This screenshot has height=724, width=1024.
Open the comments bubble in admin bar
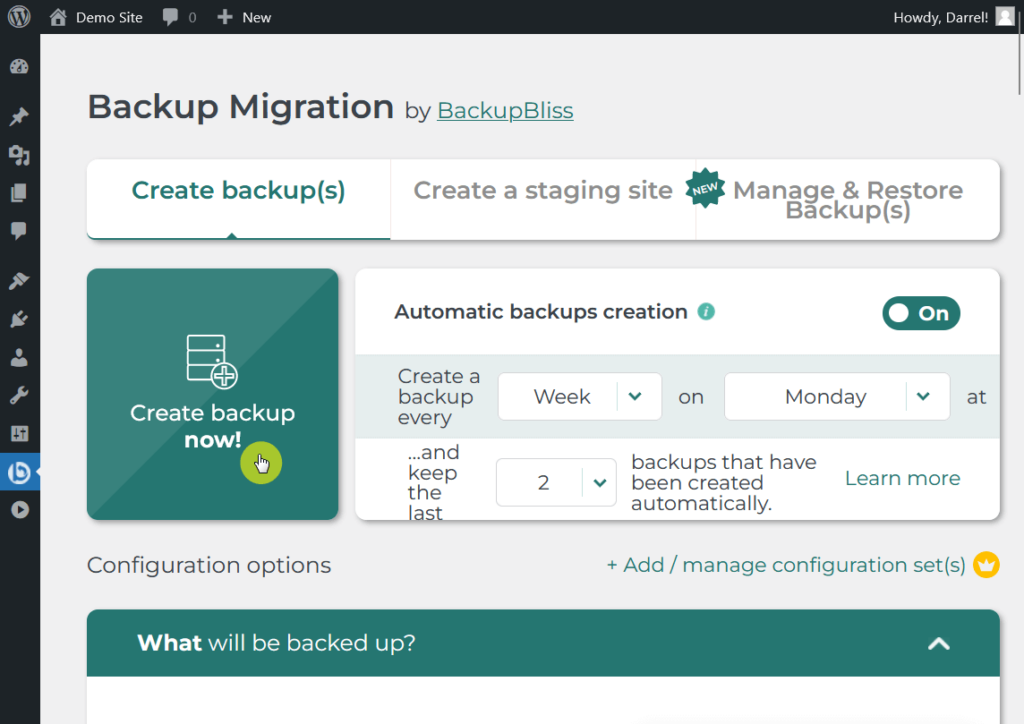(170, 17)
